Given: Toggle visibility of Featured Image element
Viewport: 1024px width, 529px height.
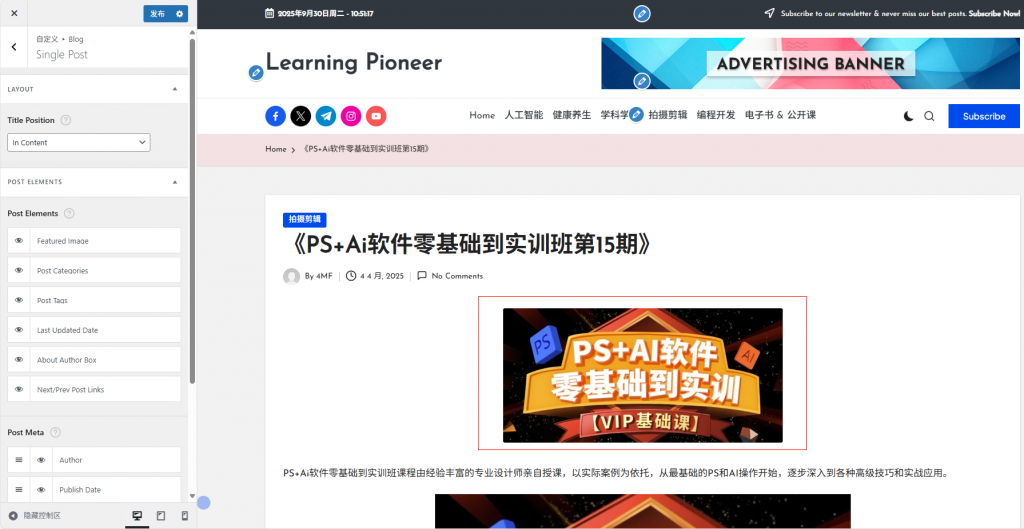Looking at the screenshot, I should [x=19, y=241].
